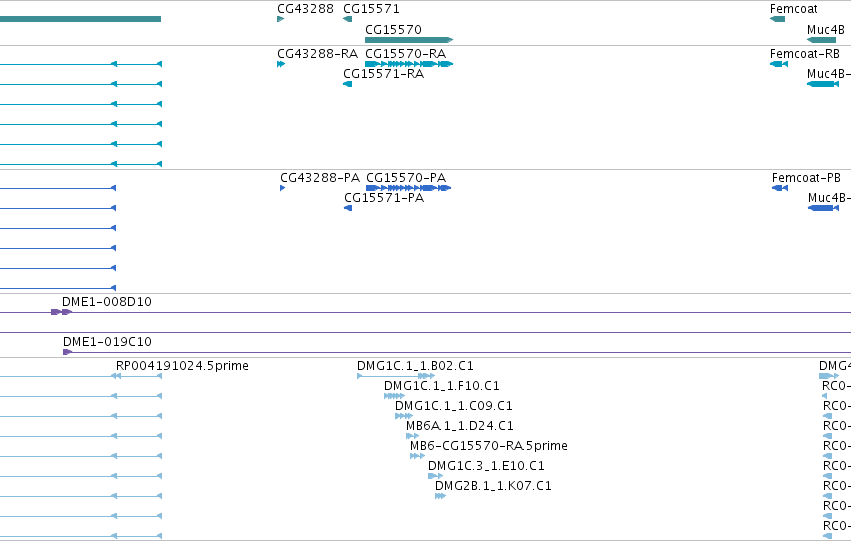Image resolution: width=851 pixels, height=541 pixels.
Task: Select the RP004191024.5prime EST label
Action: (x=182, y=366)
